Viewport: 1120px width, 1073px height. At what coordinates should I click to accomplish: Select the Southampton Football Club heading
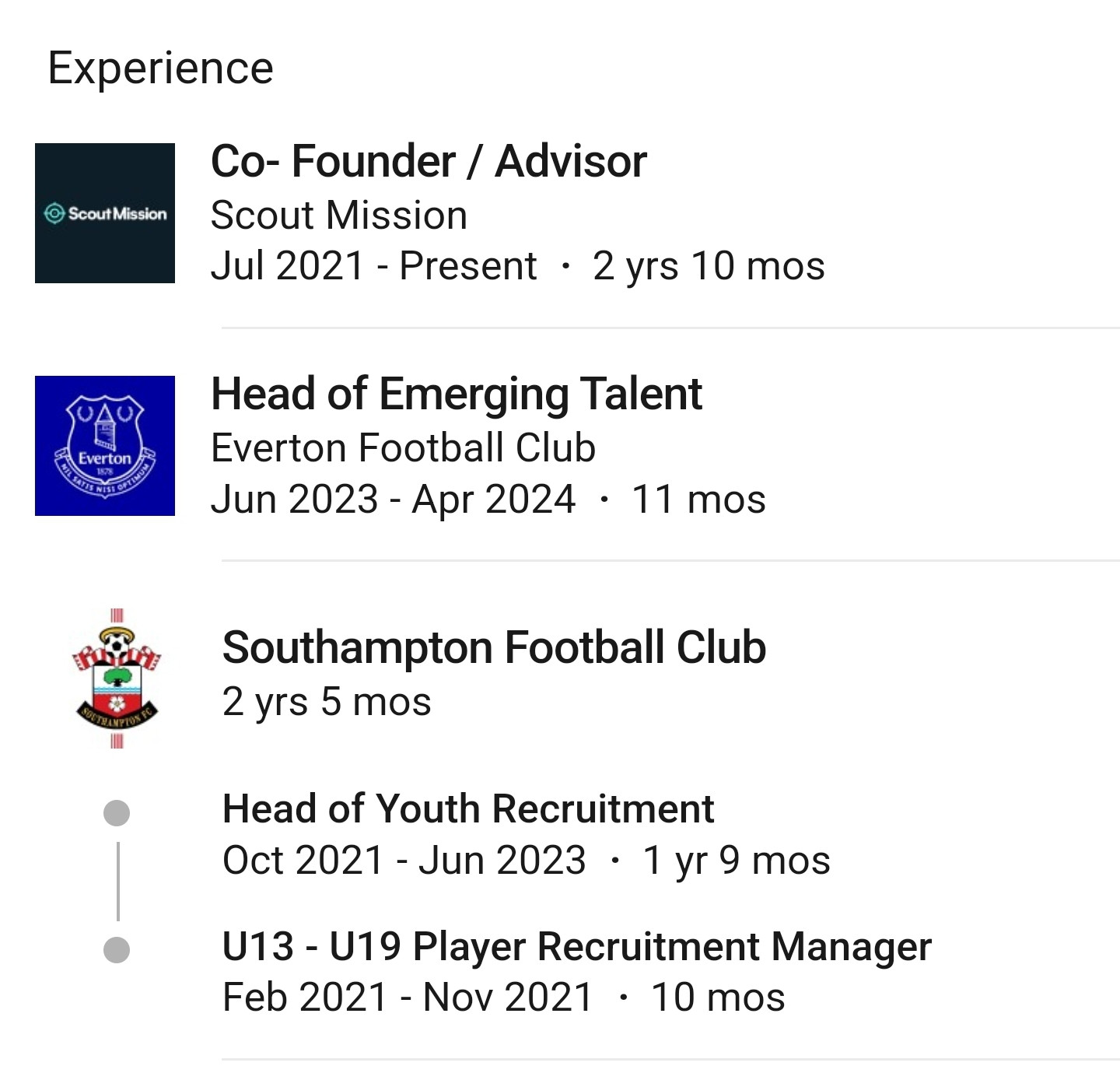click(x=495, y=648)
